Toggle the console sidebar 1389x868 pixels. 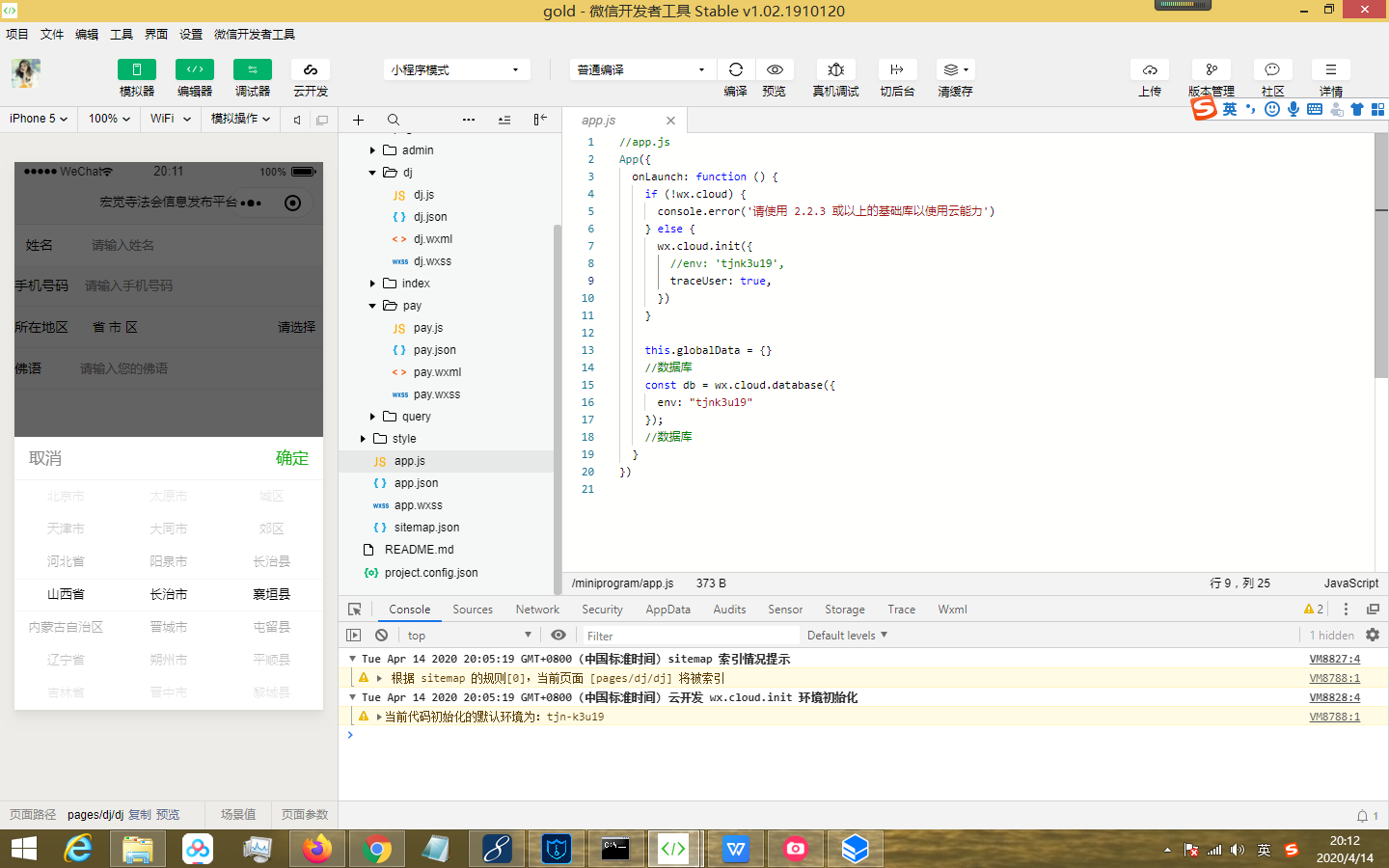354,636
